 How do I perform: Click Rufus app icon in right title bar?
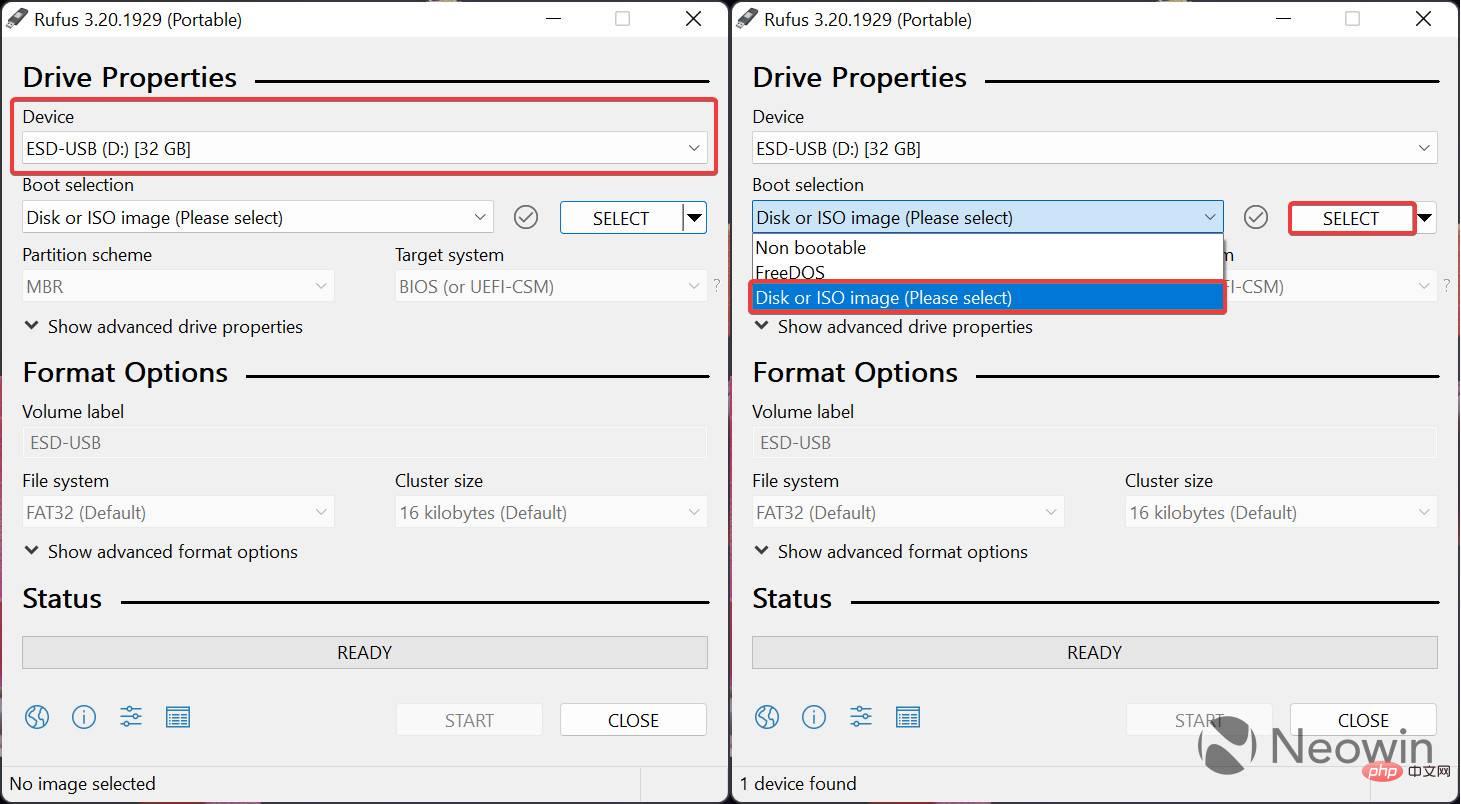coord(745,18)
